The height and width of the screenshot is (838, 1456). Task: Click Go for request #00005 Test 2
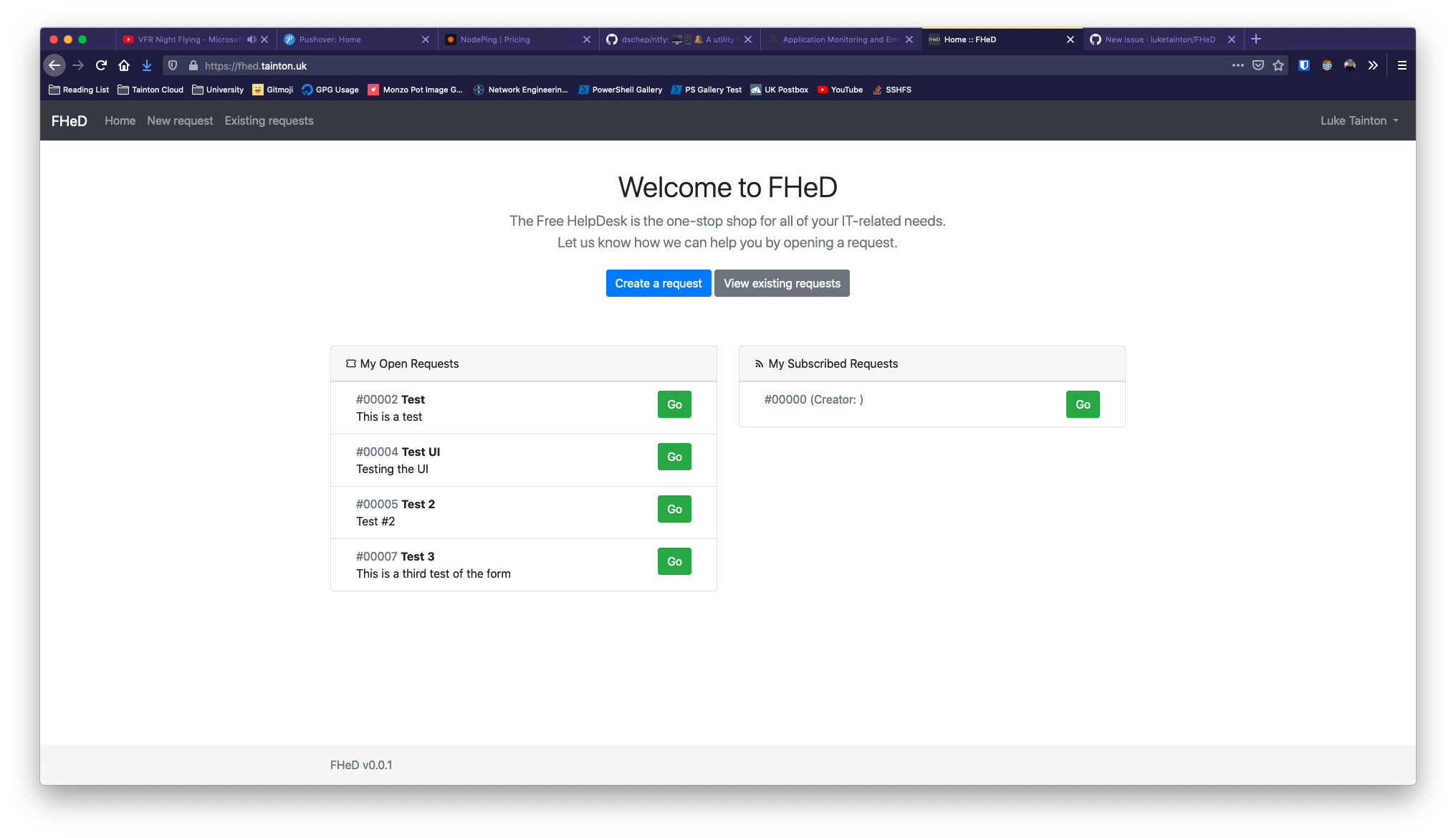tap(674, 509)
